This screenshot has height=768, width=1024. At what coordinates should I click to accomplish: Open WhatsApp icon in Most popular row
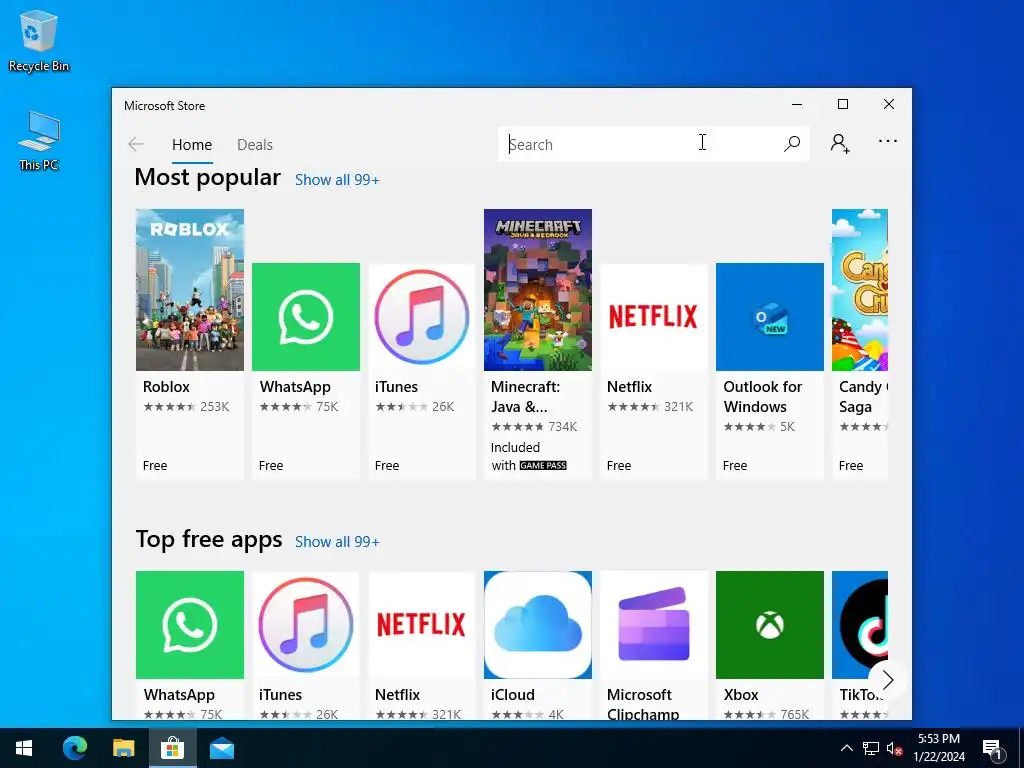[306, 317]
